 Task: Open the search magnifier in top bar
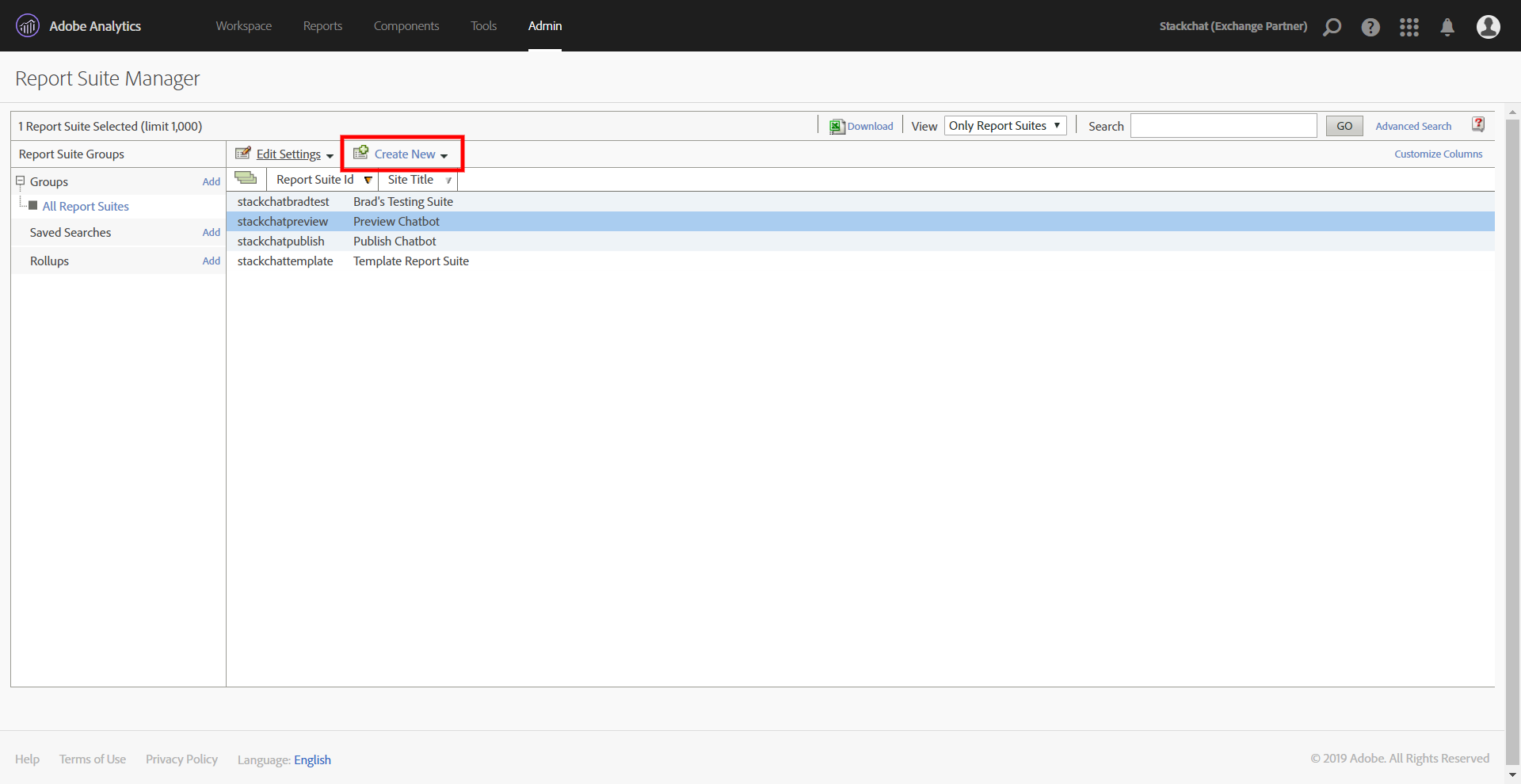[x=1332, y=27]
